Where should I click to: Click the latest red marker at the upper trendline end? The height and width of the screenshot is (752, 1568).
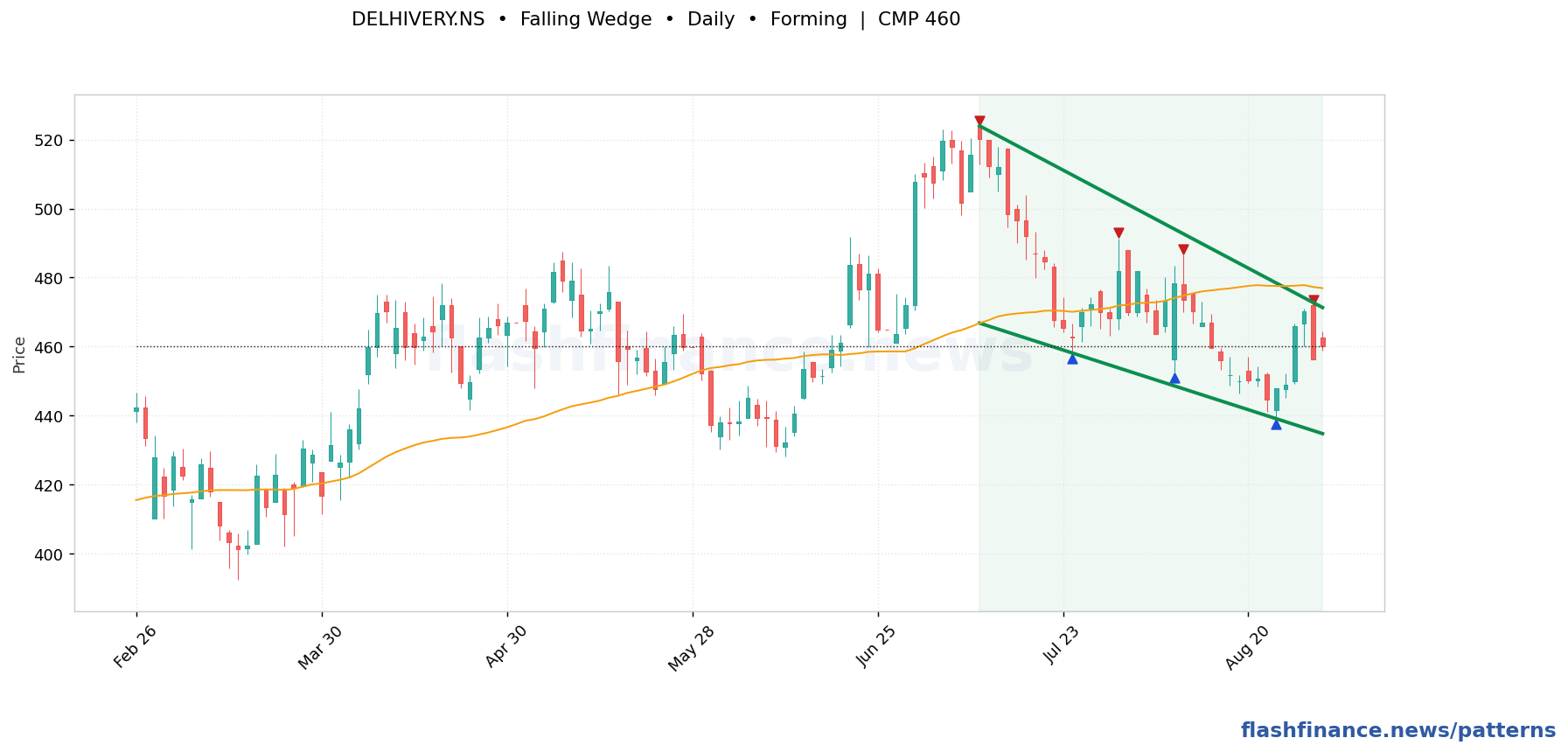(x=1314, y=301)
